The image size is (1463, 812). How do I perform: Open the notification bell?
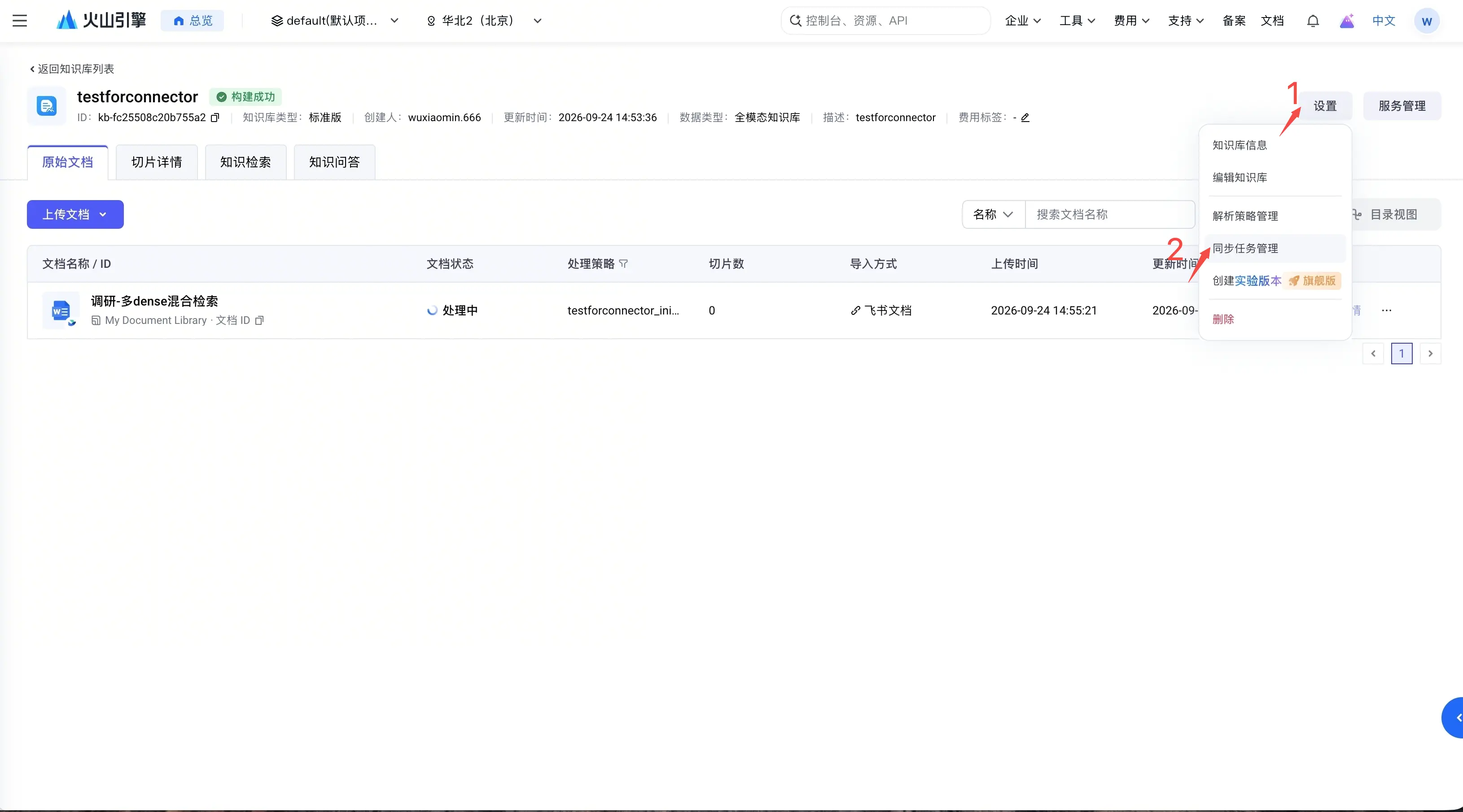[1313, 21]
